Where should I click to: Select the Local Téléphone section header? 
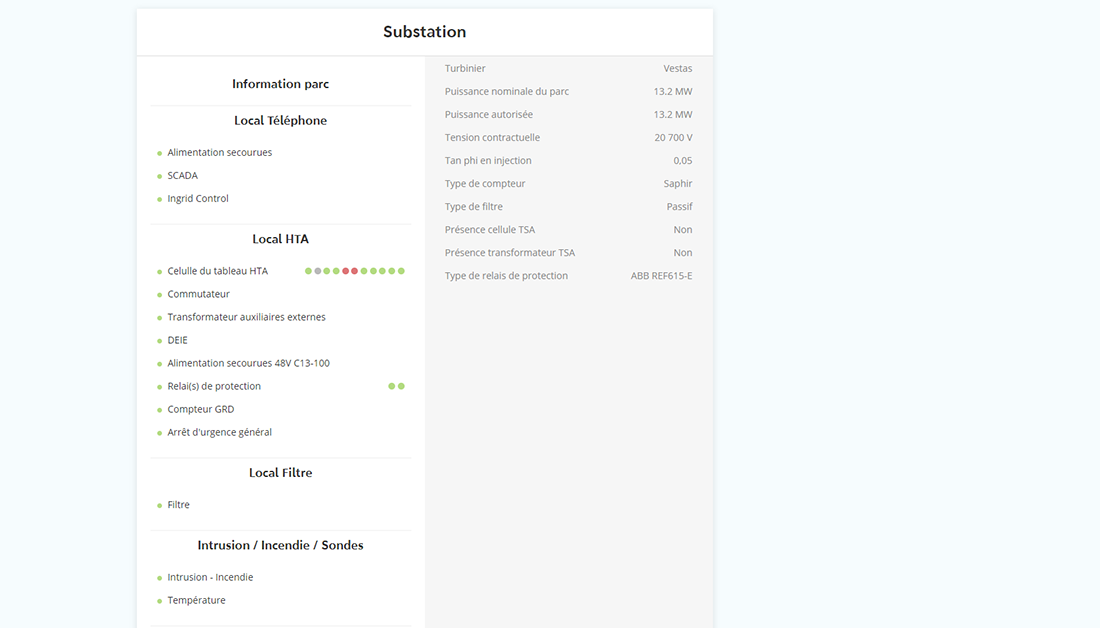tap(280, 120)
